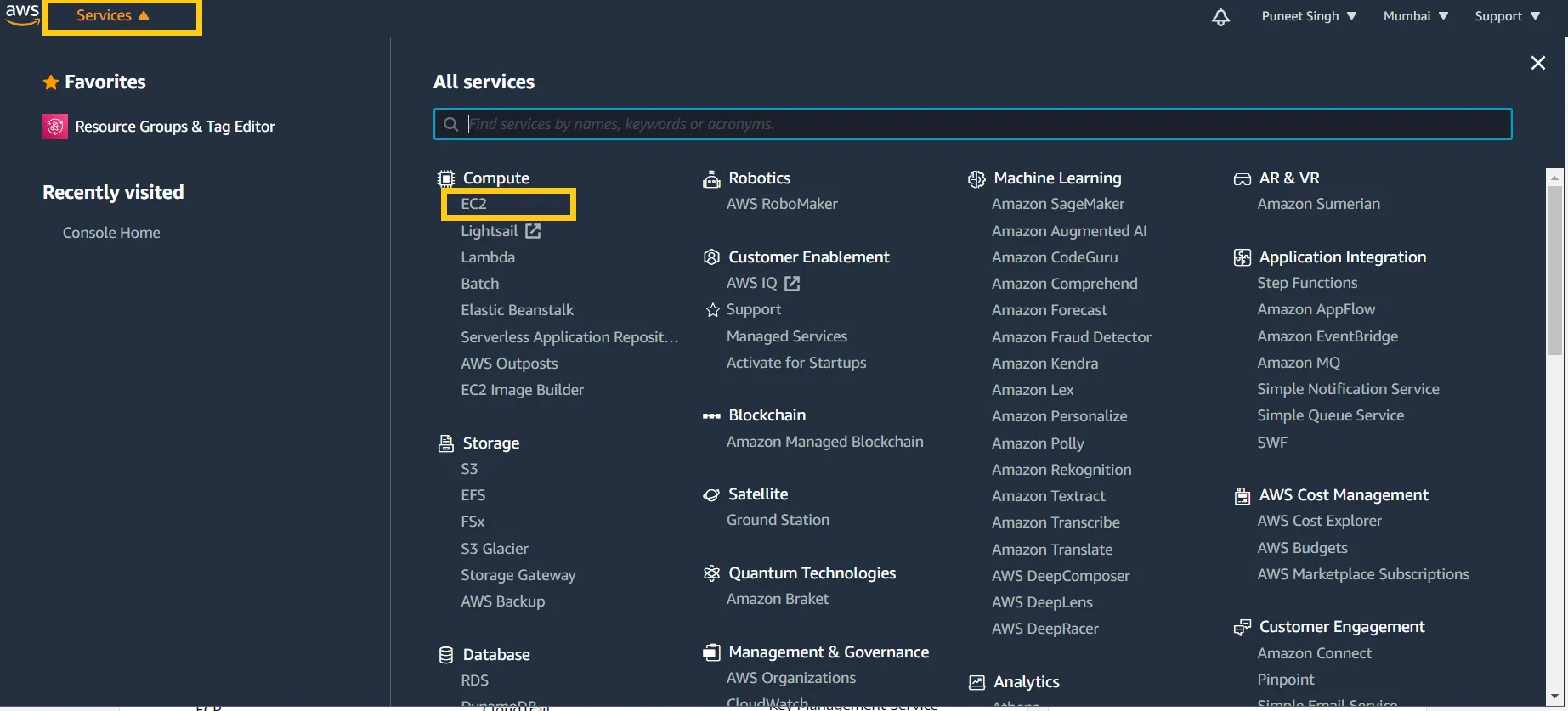Collapse the Services menu
Screen dimensions: 1568x711
pyautogui.click(x=113, y=15)
